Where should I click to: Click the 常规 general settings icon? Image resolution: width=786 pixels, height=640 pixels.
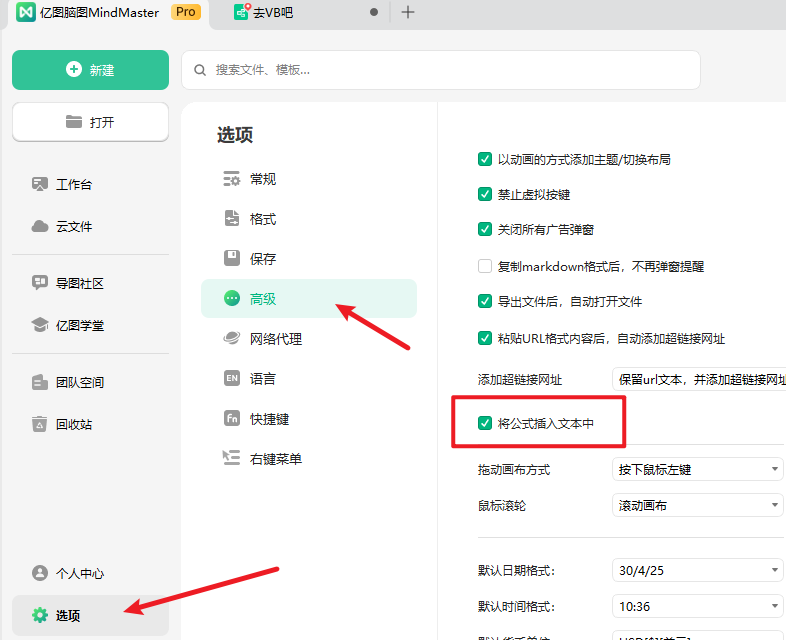point(232,179)
